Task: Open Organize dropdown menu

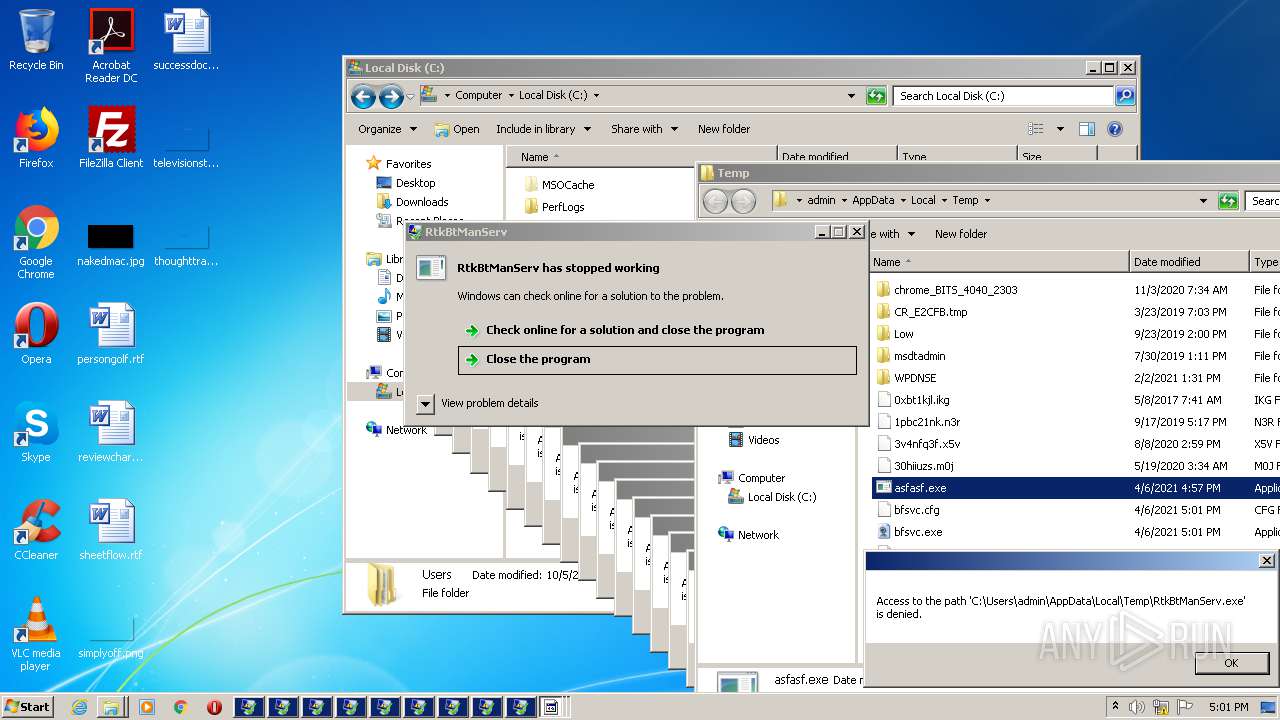Action: [387, 129]
